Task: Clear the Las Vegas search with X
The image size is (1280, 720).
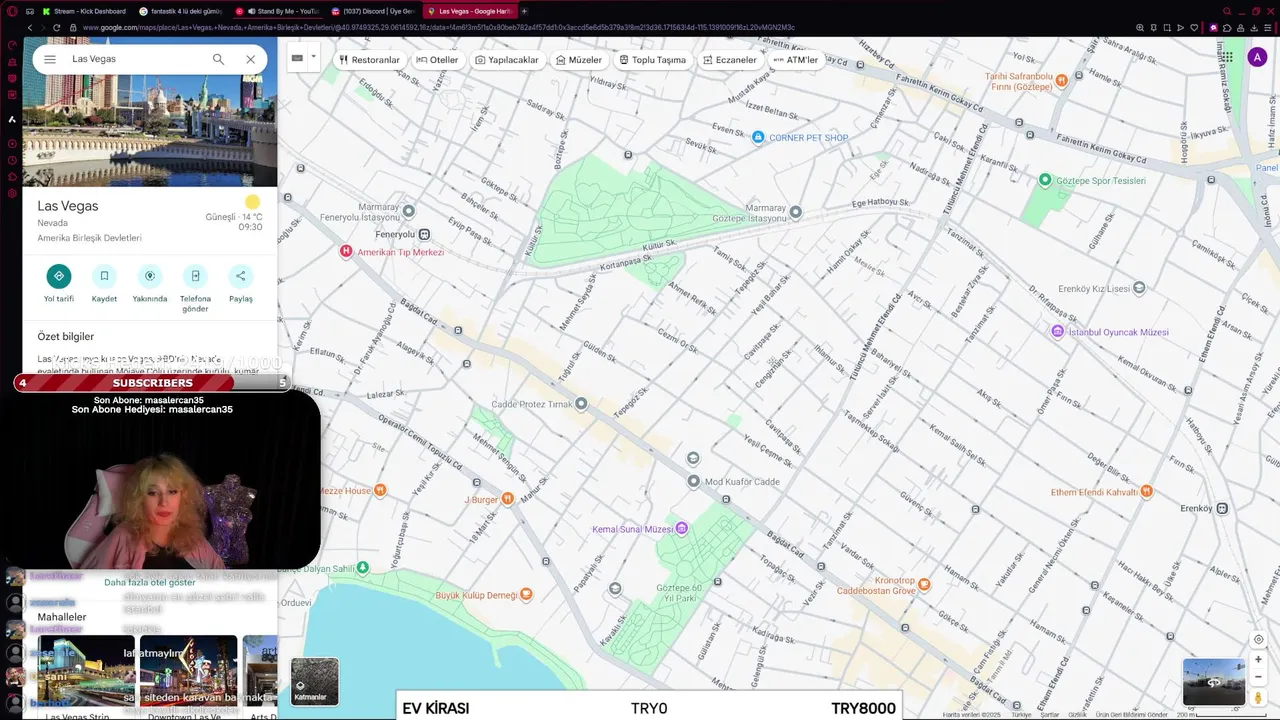Action: click(250, 59)
